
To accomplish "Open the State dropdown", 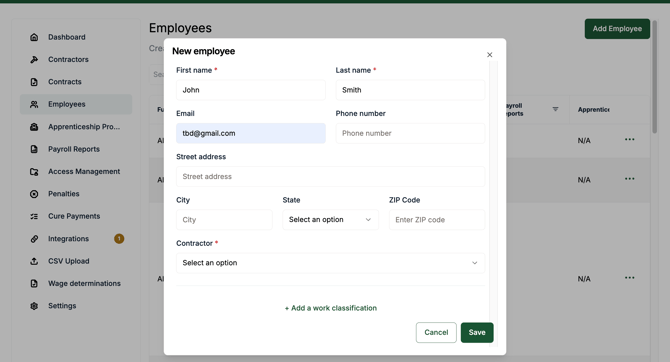I will point(330,220).
